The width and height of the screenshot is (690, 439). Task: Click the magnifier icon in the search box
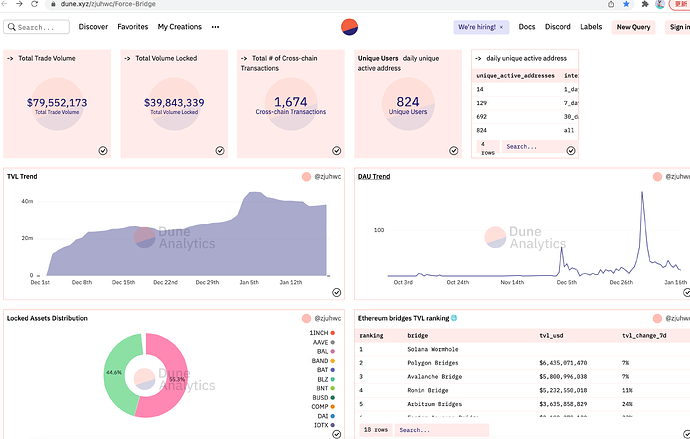(x=12, y=27)
